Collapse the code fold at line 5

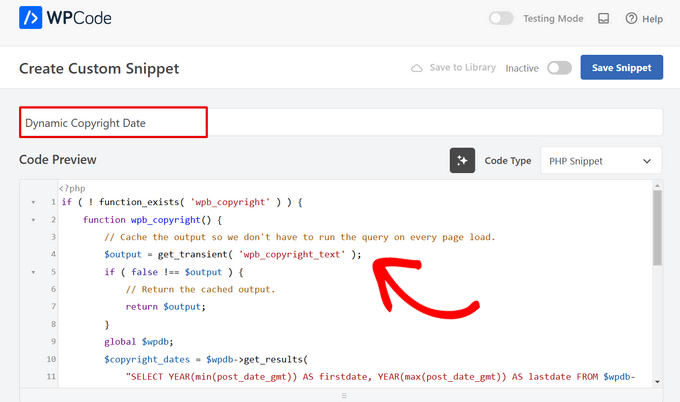[x=33, y=272]
